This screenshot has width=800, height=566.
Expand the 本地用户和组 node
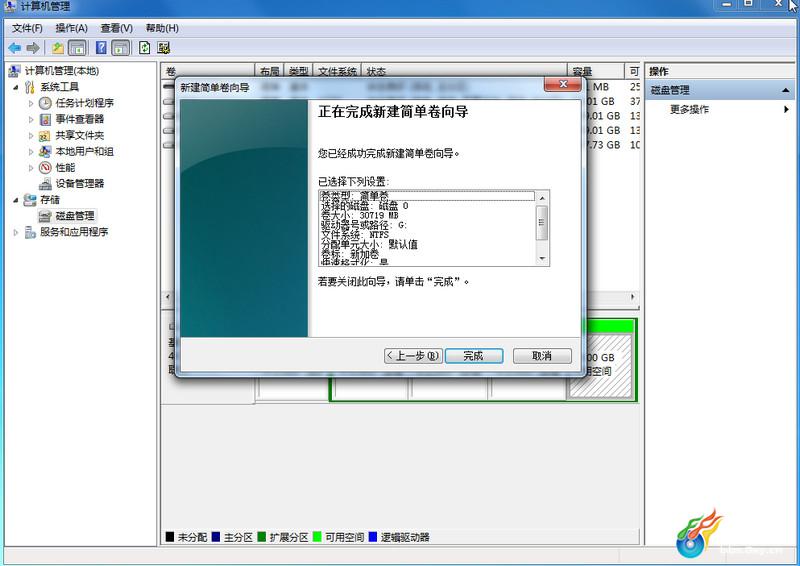31,152
